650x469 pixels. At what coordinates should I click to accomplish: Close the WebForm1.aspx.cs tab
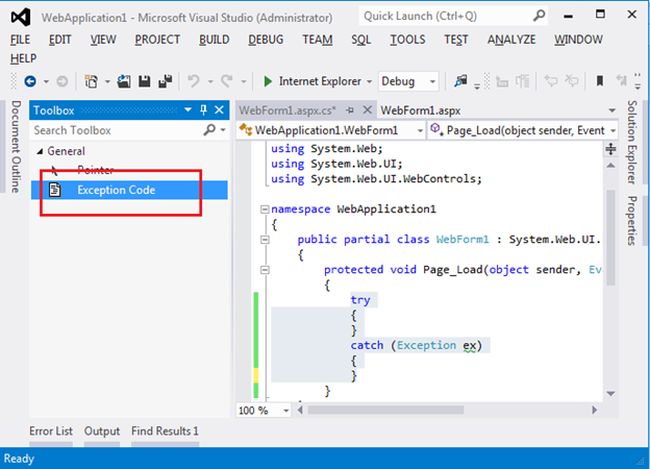(x=366, y=110)
